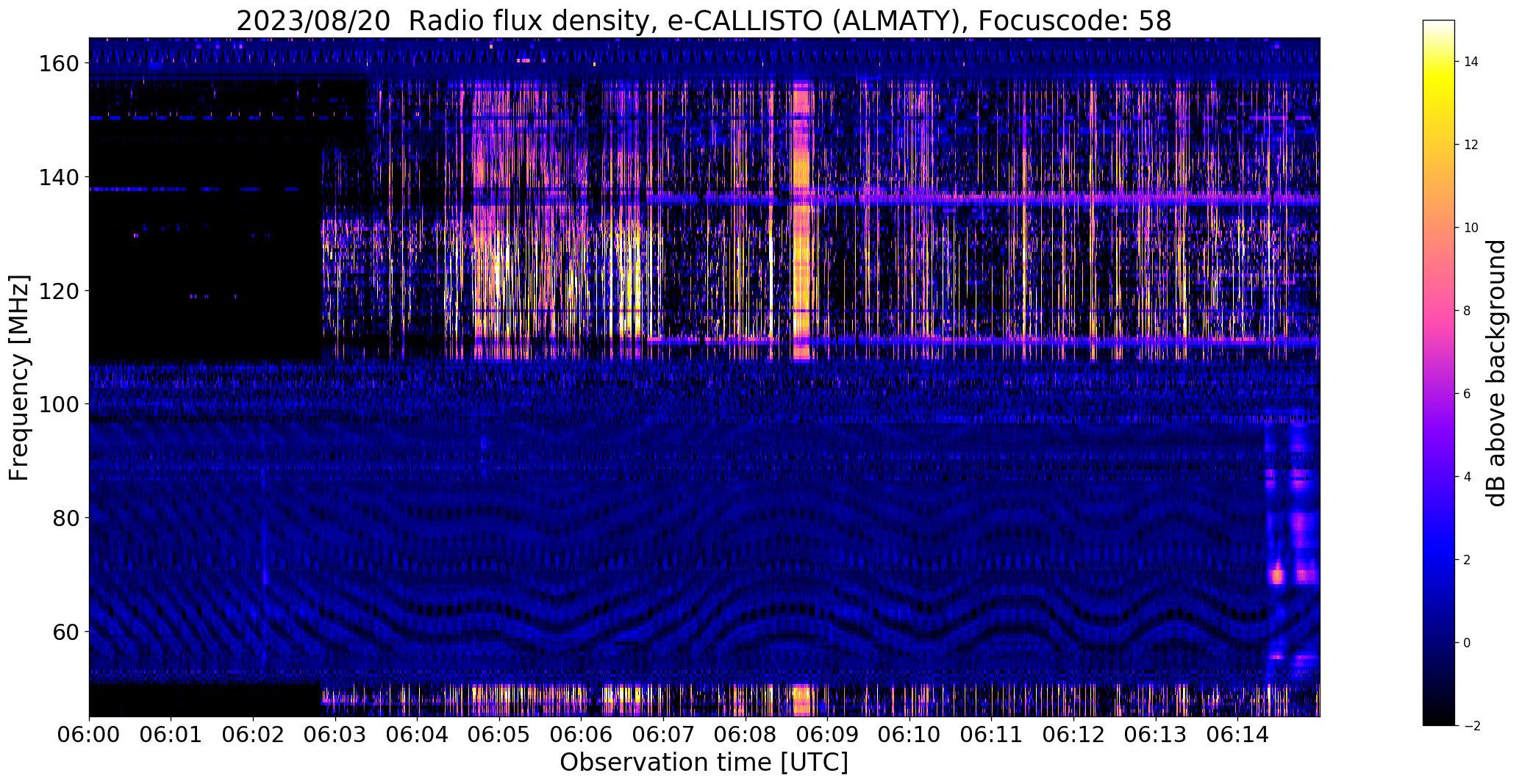This screenshot has width=1519, height=784.
Task: Click the 'dB above background' colorbar label
Action: (1495, 373)
